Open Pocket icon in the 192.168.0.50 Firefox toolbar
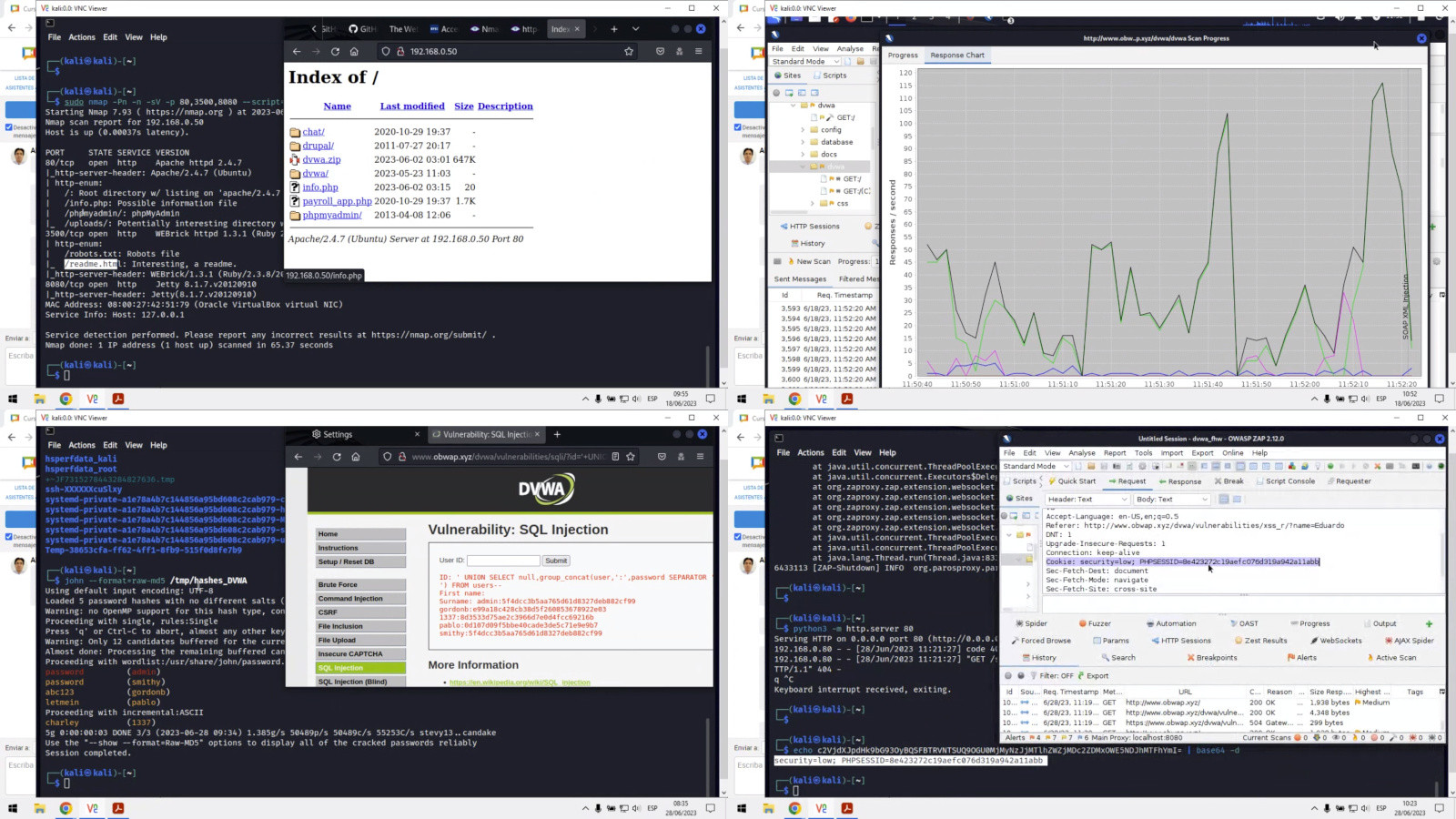Image resolution: width=1456 pixels, height=819 pixels. click(660, 52)
